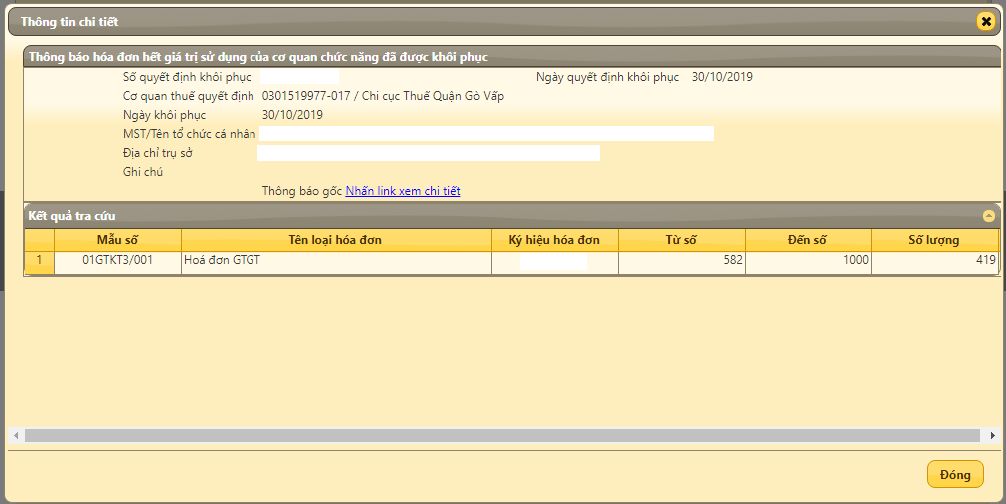Click the Ghi chú label

pos(143,172)
